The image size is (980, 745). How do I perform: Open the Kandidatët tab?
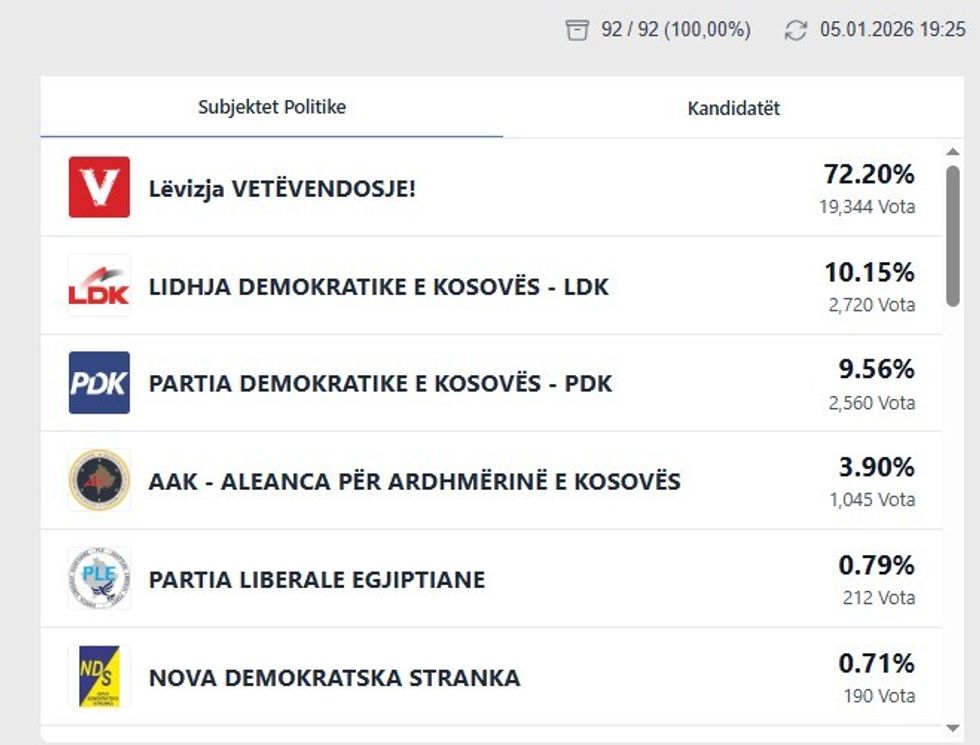733,109
